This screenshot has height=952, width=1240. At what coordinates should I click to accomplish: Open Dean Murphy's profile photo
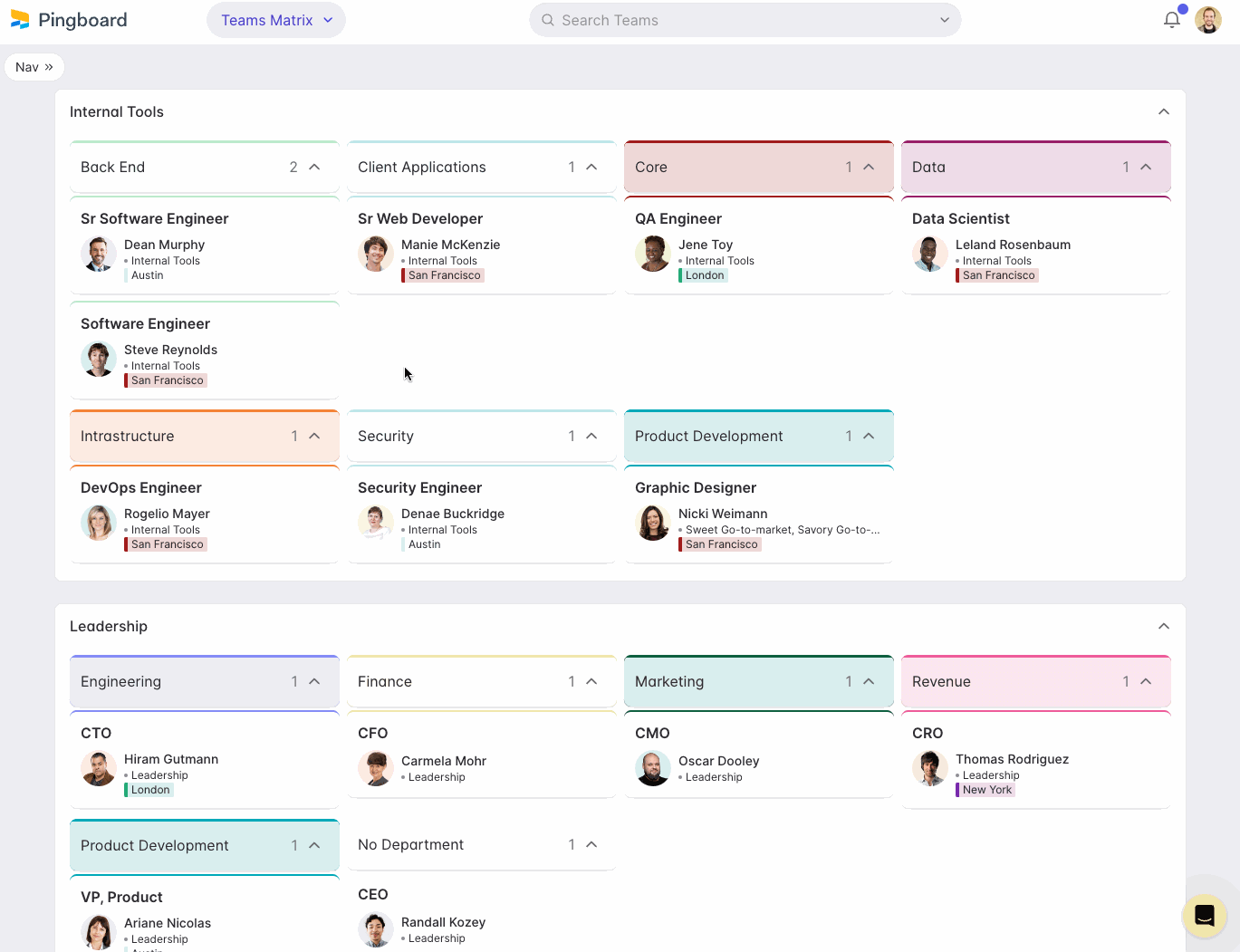coord(98,254)
